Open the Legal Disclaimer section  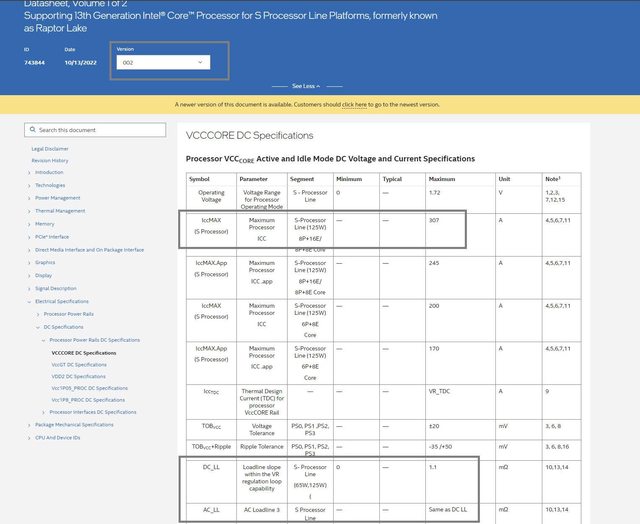point(50,148)
